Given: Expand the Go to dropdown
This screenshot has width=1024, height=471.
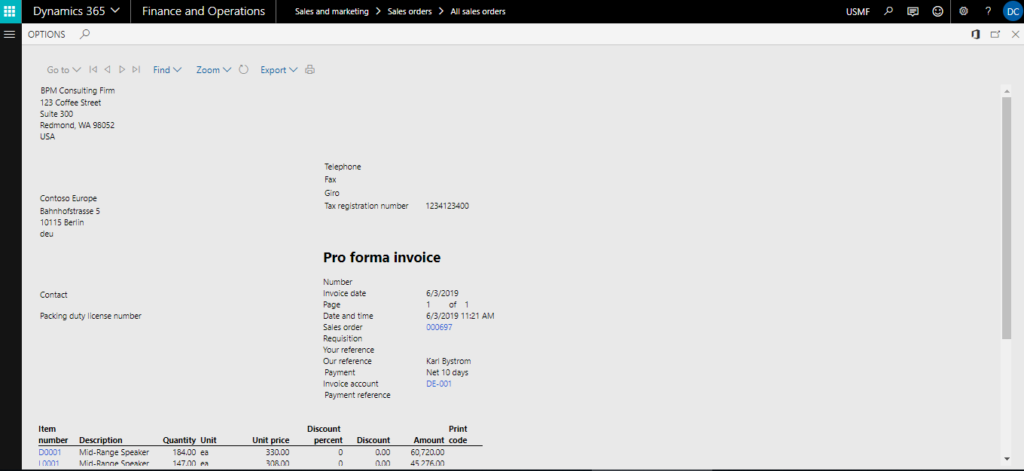Looking at the screenshot, I should point(63,70).
